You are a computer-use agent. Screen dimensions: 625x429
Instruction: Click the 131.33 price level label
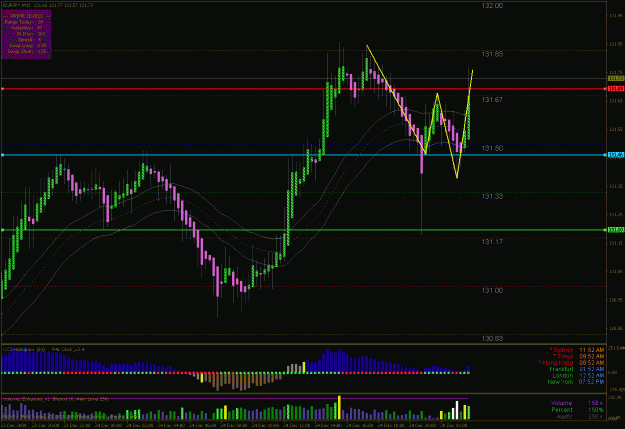(x=492, y=196)
